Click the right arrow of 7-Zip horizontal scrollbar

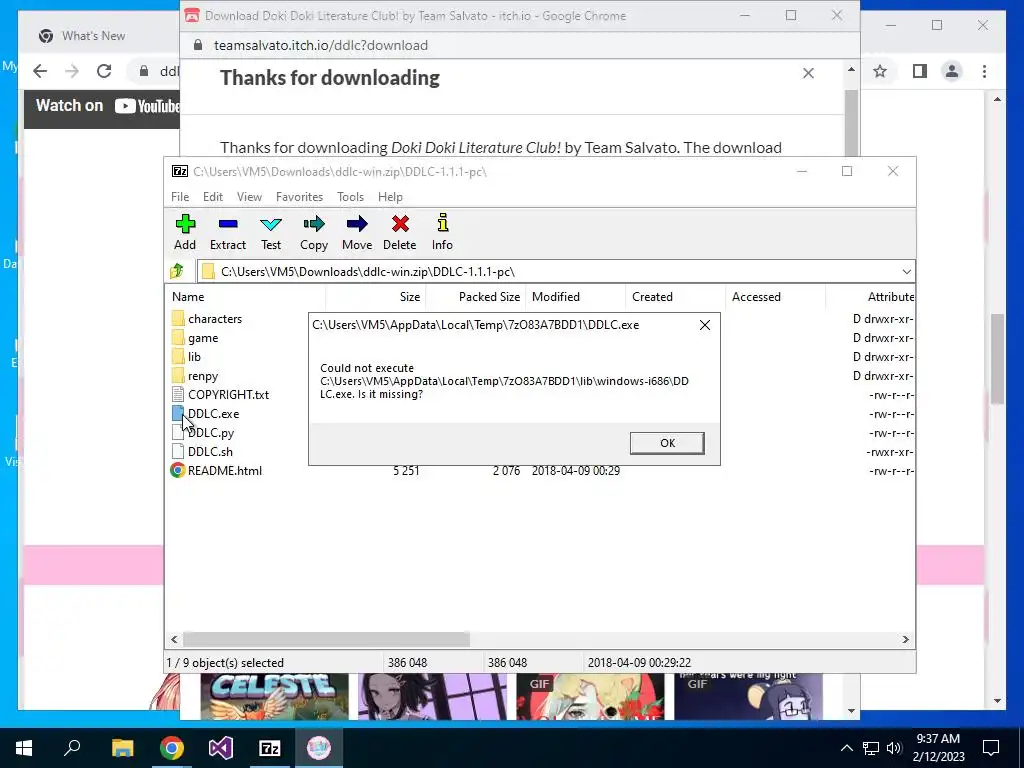tap(906, 639)
